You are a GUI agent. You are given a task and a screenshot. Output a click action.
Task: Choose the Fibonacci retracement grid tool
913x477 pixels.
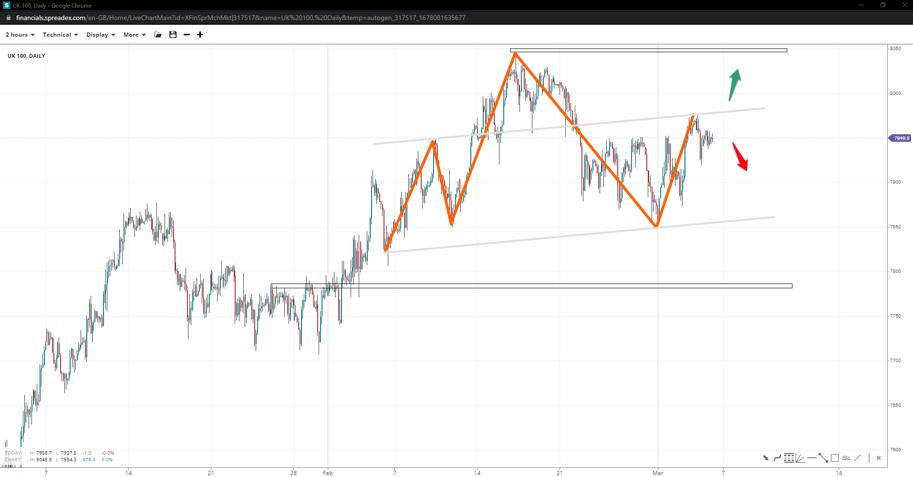point(789,458)
